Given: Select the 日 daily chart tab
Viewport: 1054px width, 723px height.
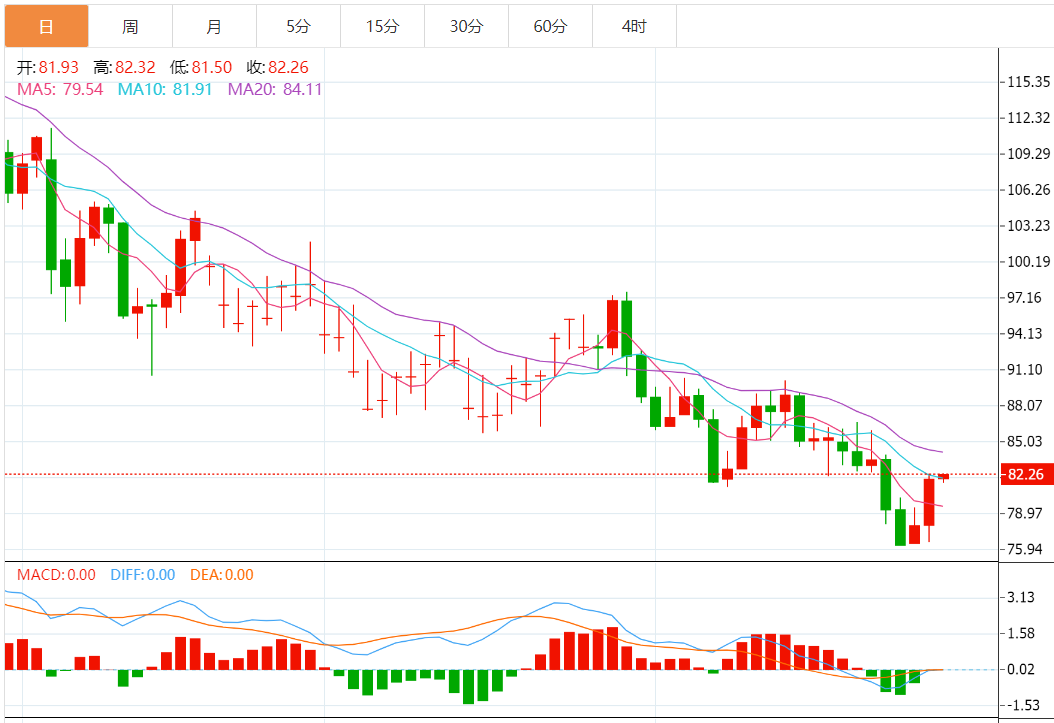Looking at the screenshot, I should [46, 26].
